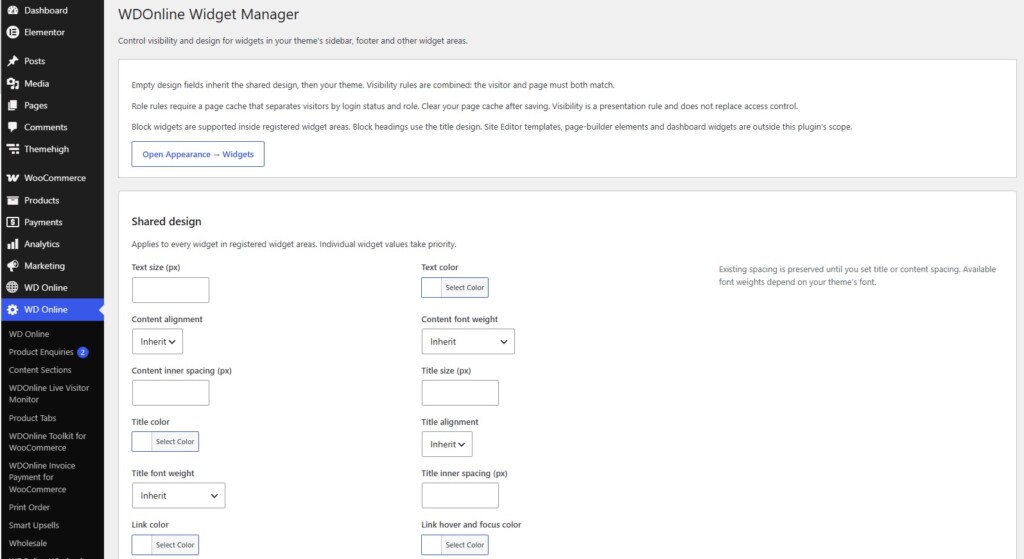The height and width of the screenshot is (559, 1024).
Task: Click Open Appearance → Widgets button
Action: point(198,154)
